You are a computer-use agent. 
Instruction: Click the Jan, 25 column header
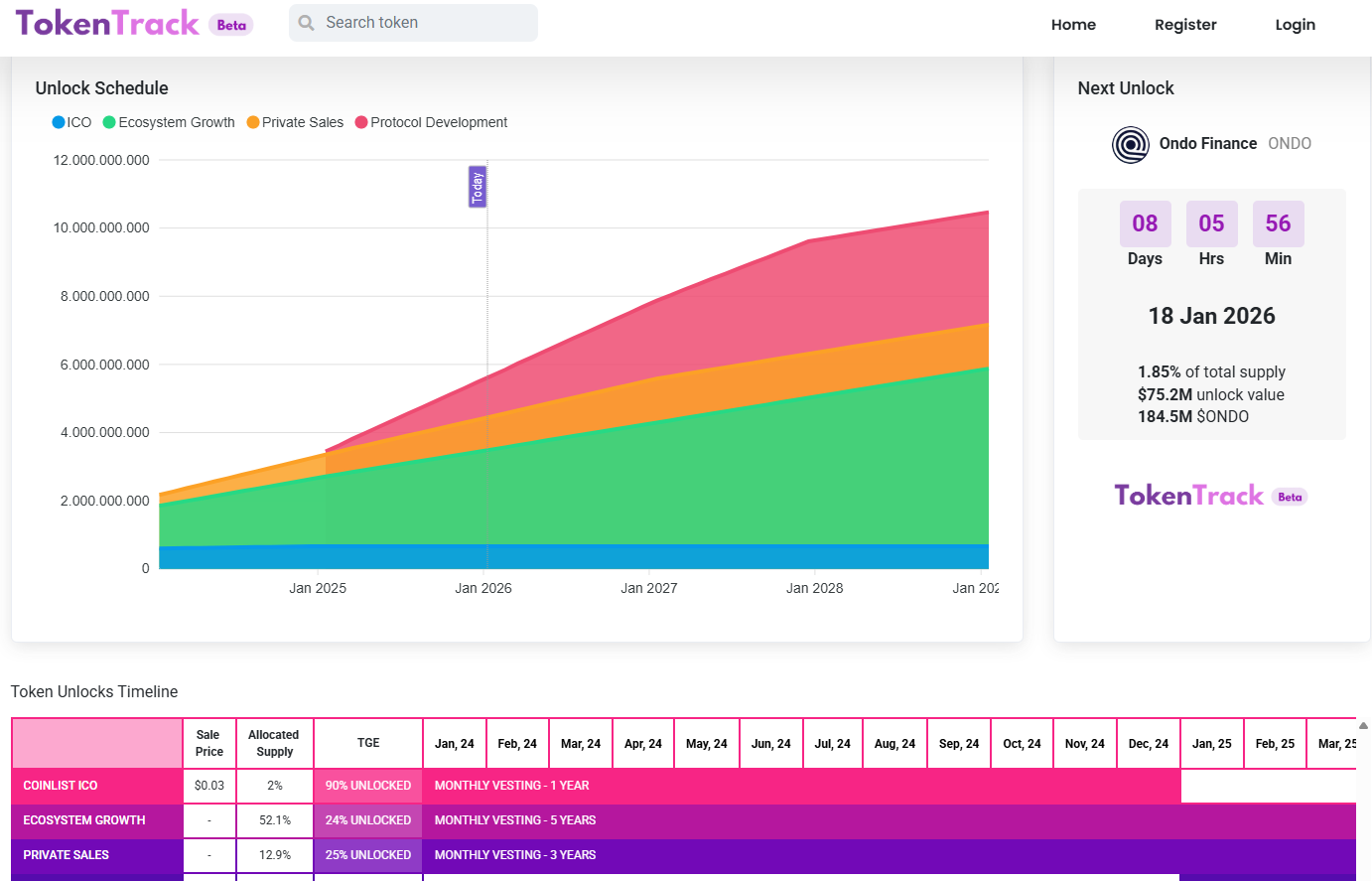click(1212, 743)
